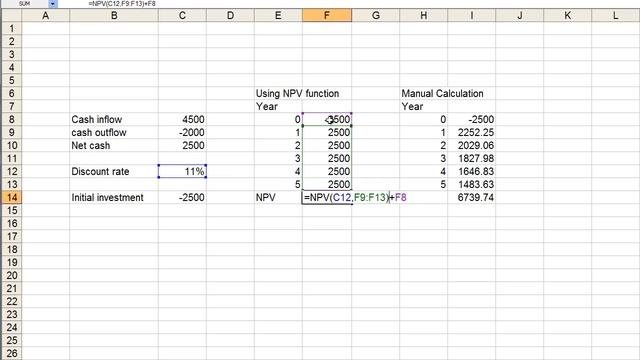640x360 pixels.
Task: Click the formula bar showing =NPV(C12,F9:F13)+F8
Action: tap(122, 4)
